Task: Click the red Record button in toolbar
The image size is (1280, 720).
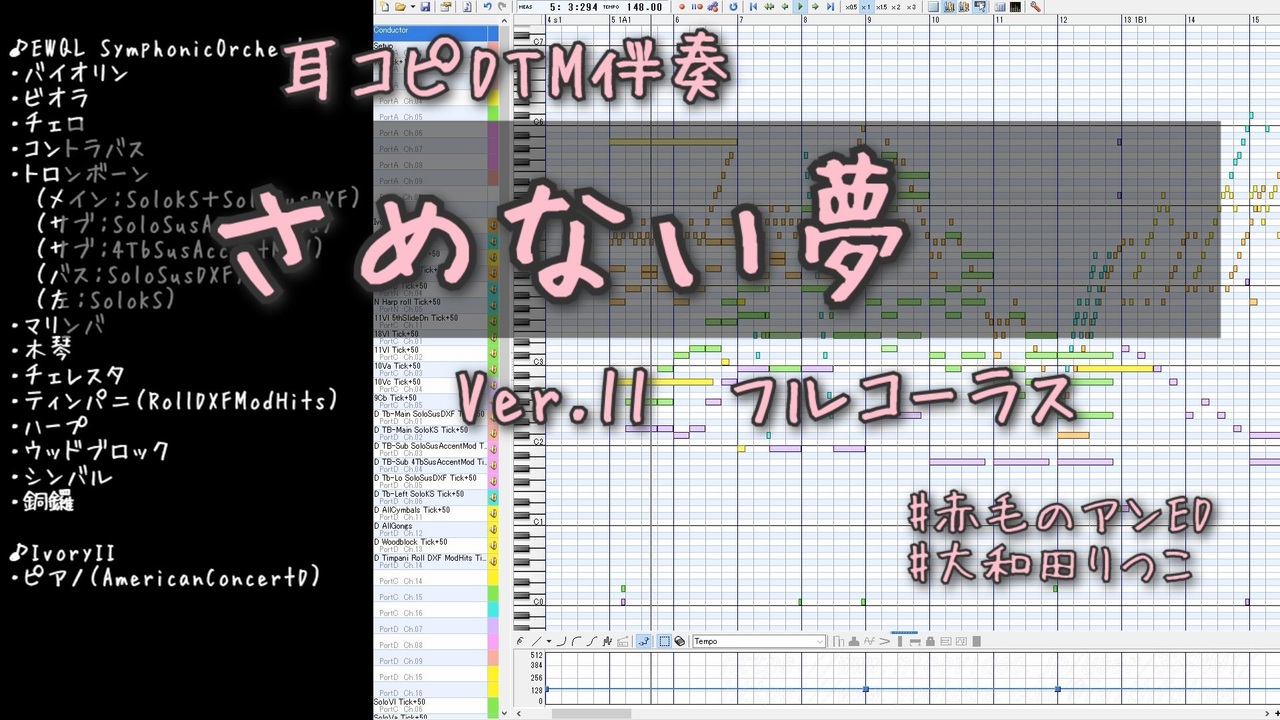Action: click(682, 7)
